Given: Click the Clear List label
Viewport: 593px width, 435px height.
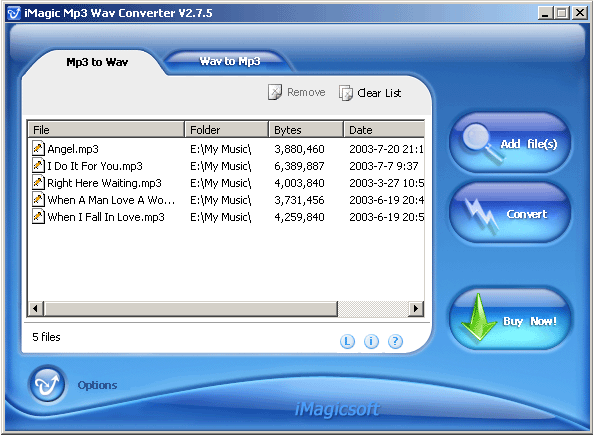Looking at the screenshot, I should pos(379,93).
